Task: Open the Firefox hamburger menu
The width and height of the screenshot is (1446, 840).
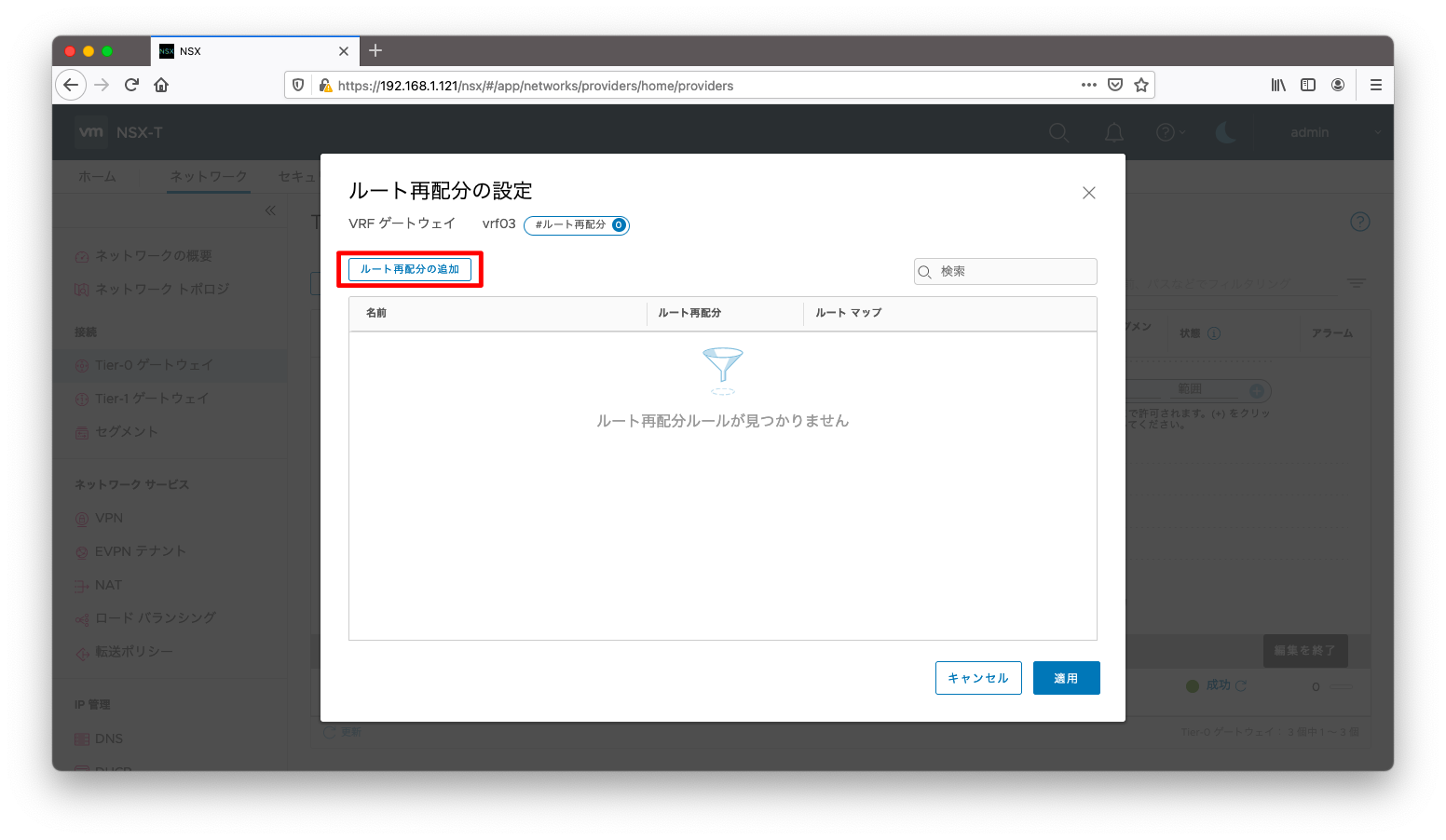Action: 1375,85
